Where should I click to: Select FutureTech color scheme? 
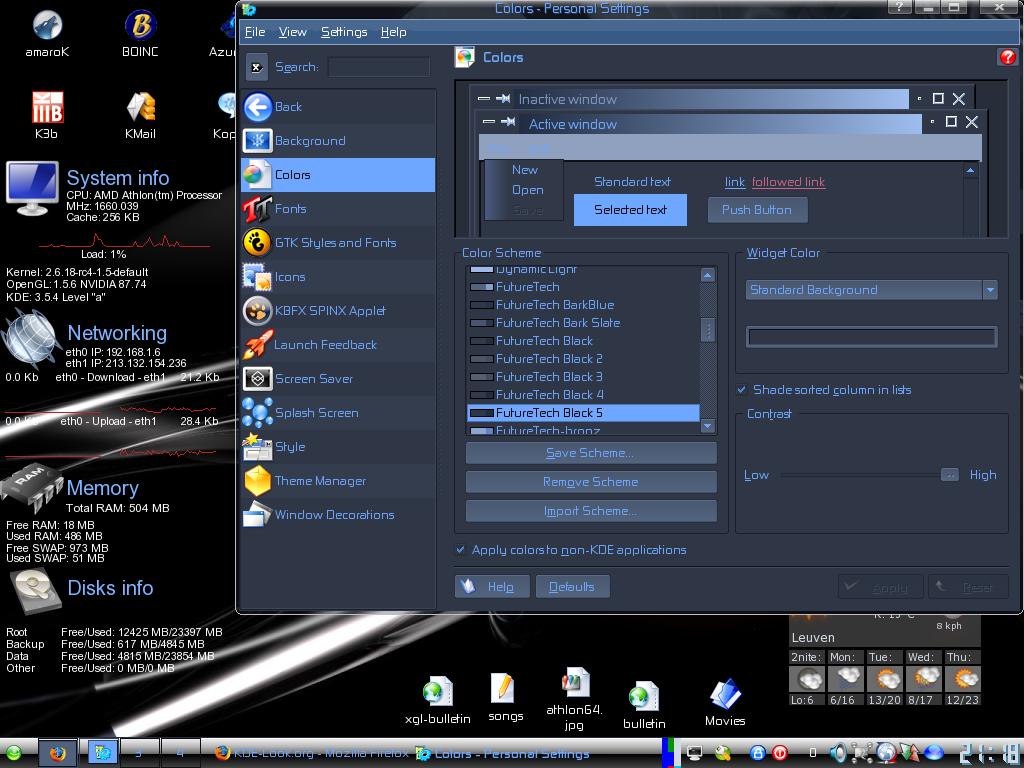tap(584, 287)
